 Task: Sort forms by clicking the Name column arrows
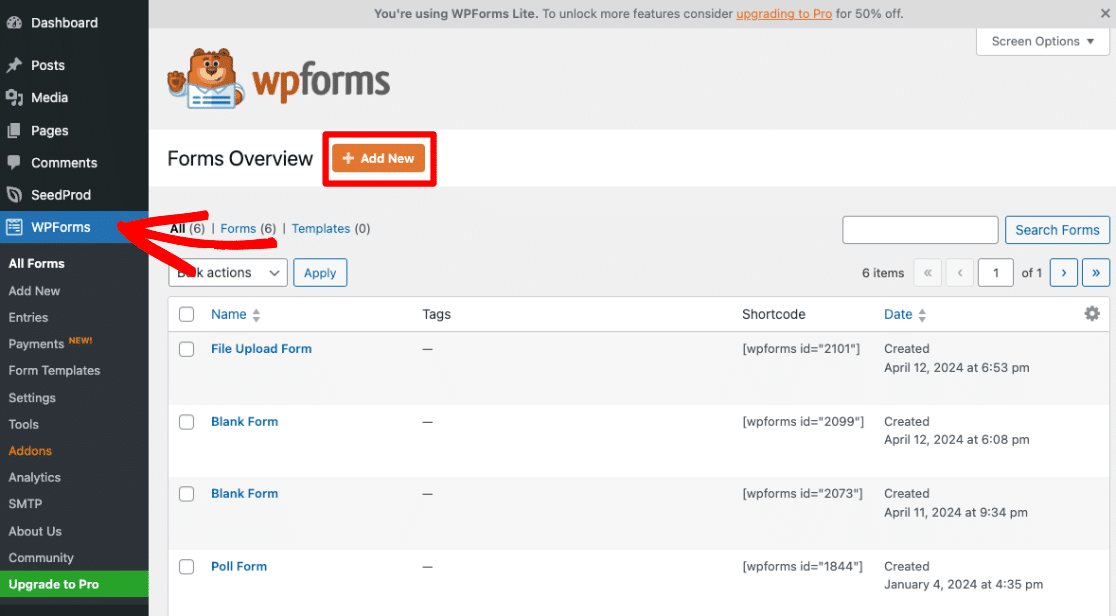(254, 313)
